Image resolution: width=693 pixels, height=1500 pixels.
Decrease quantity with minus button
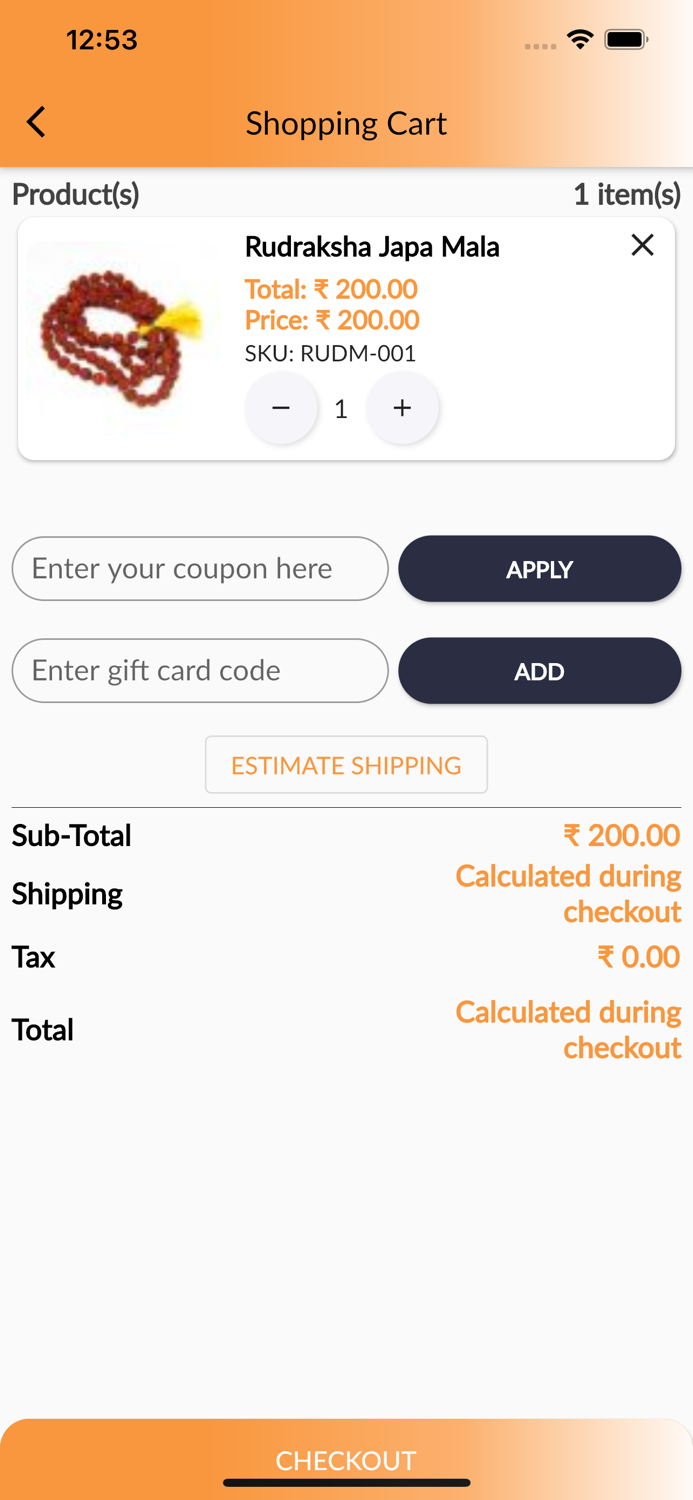281,408
